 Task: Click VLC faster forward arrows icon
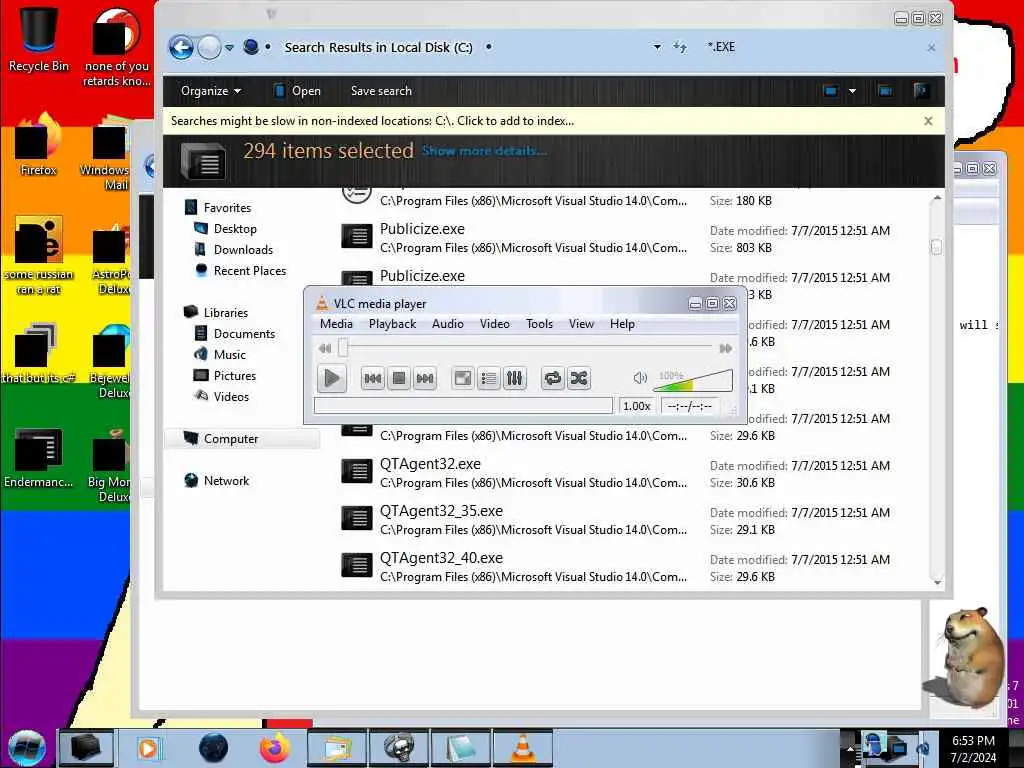(x=725, y=348)
